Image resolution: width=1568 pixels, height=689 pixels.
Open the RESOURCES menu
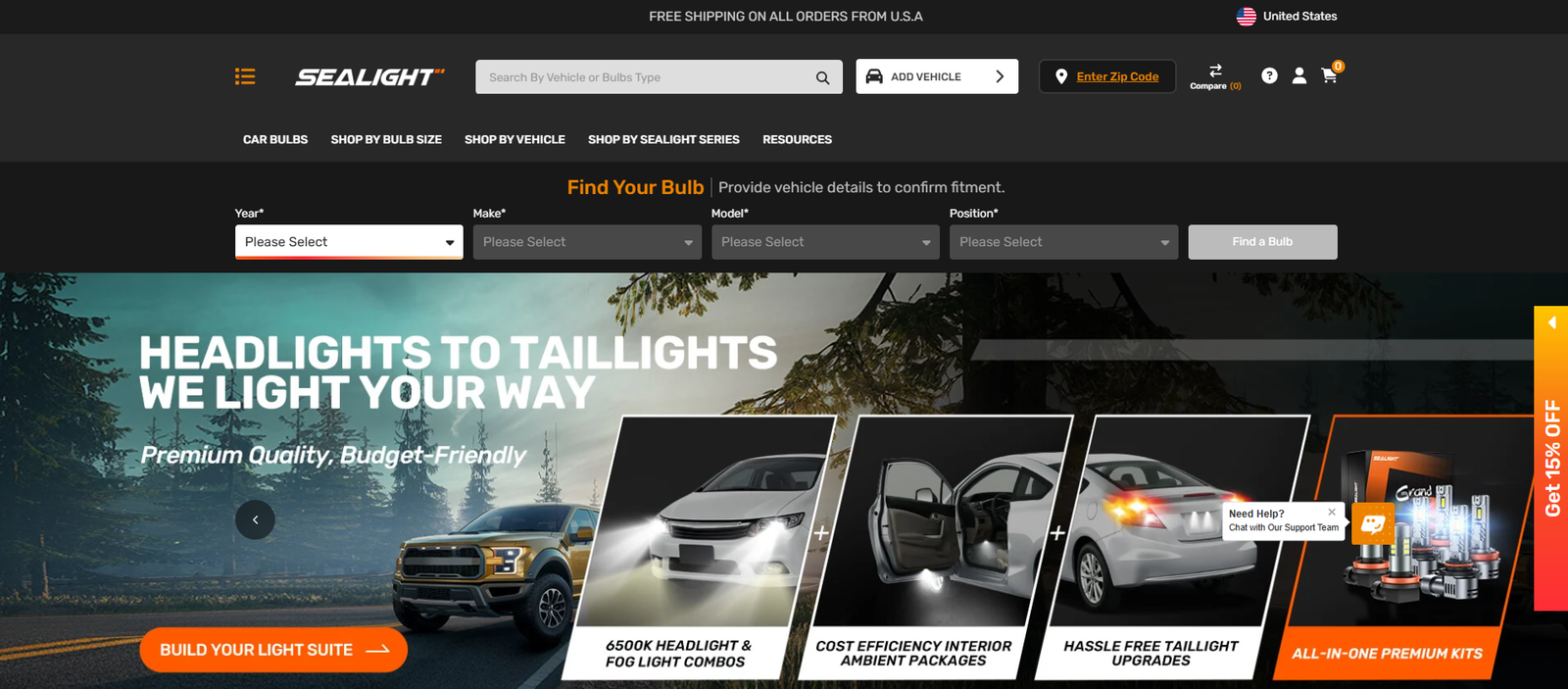797,140
